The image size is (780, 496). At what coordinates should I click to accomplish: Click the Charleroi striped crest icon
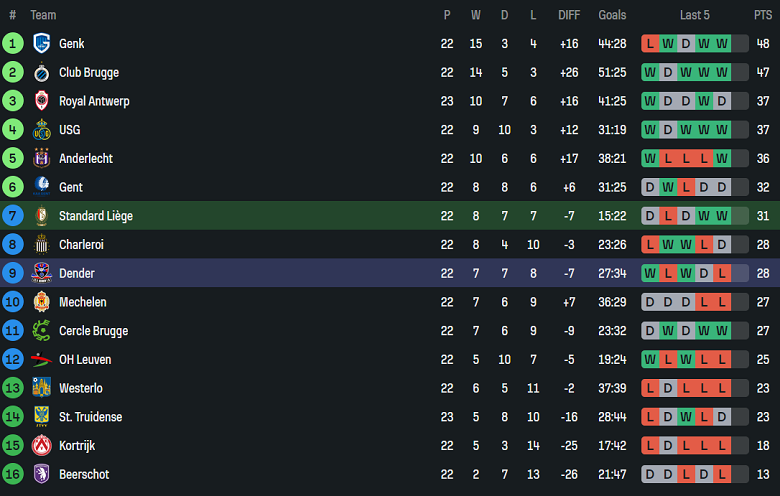(41, 244)
